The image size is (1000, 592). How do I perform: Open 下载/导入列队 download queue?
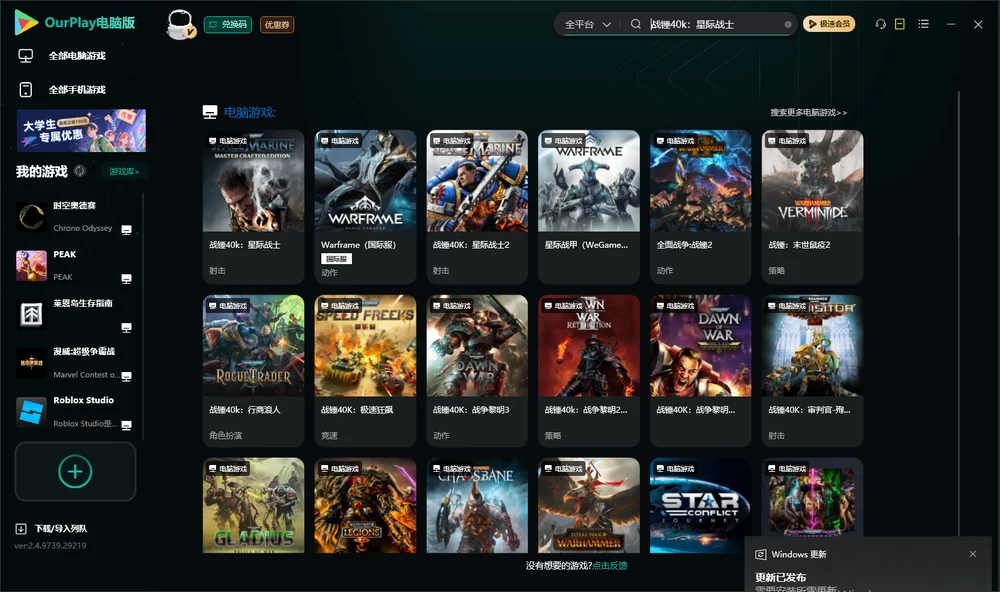point(52,528)
